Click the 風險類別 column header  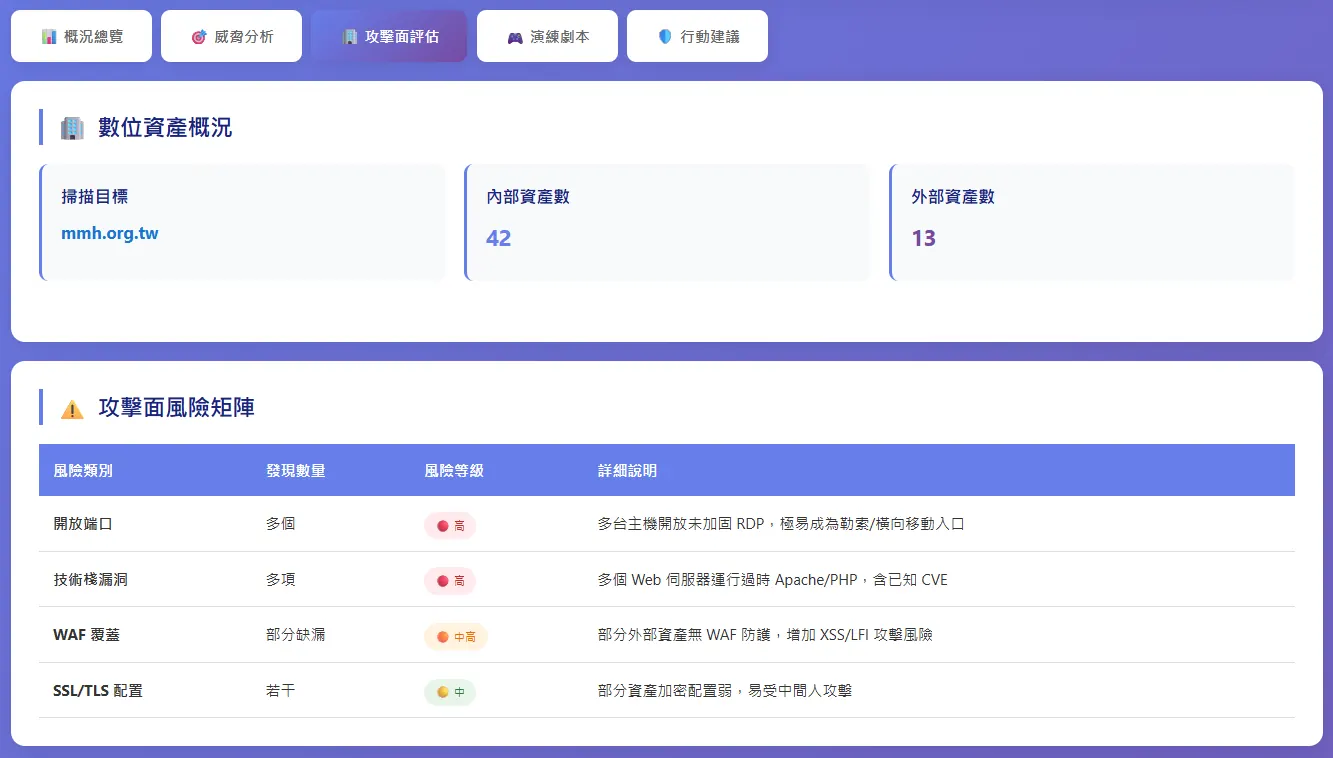(83, 470)
